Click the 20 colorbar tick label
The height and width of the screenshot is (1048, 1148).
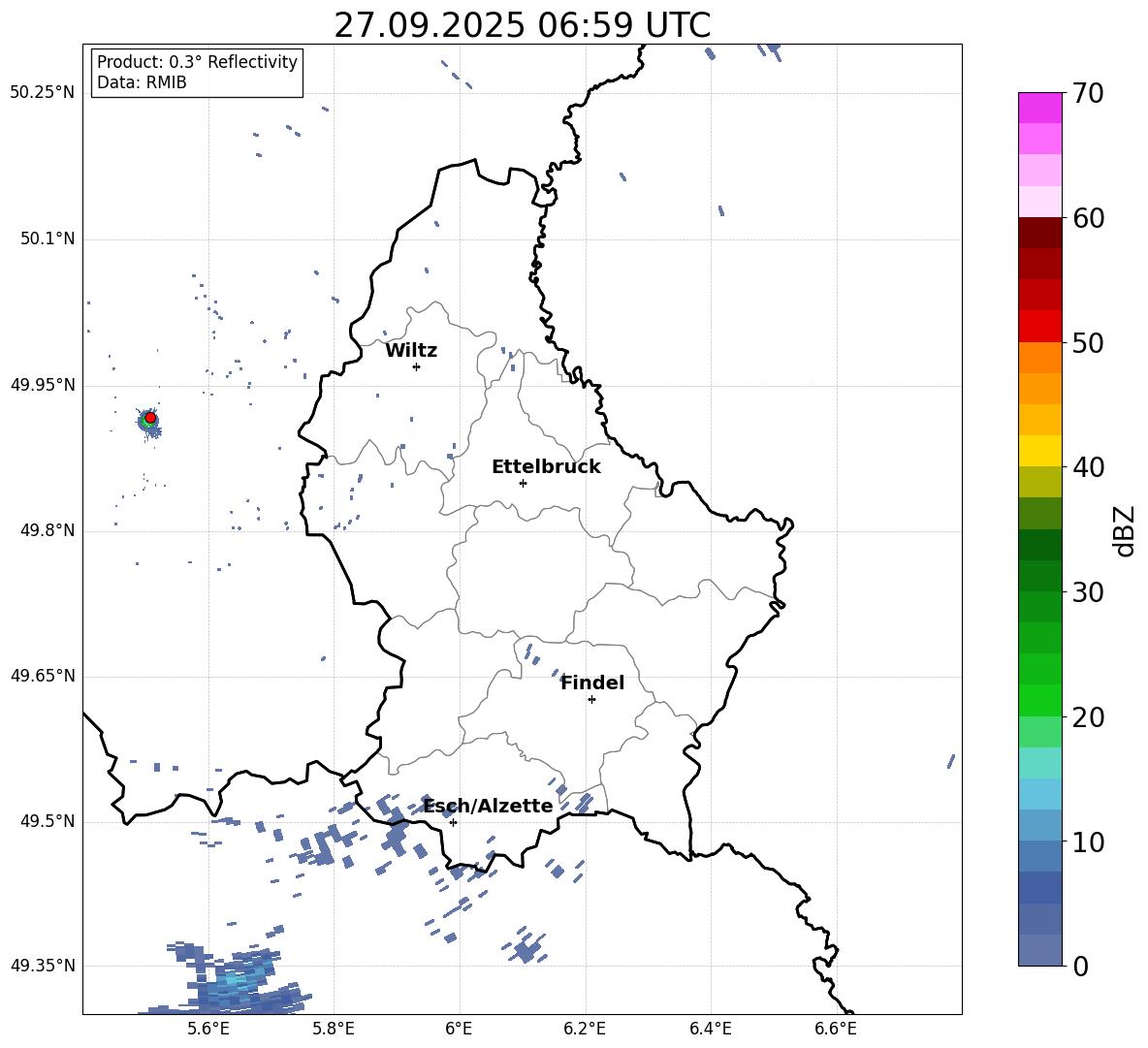click(1088, 717)
